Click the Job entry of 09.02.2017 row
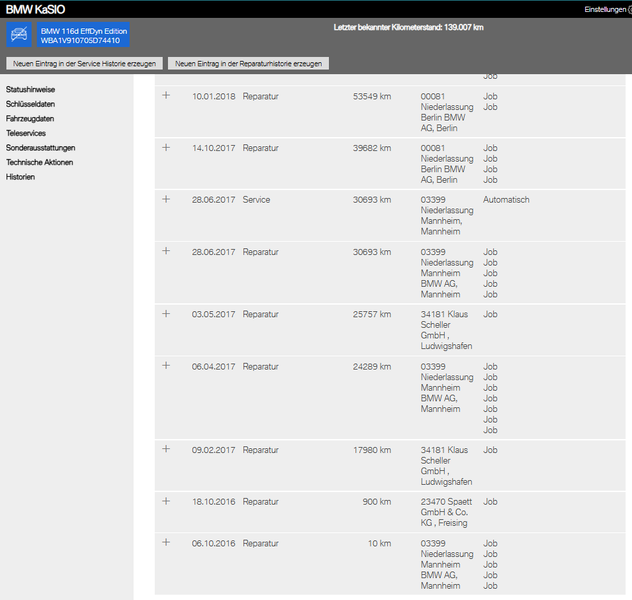The height and width of the screenshot is (600, 632). pos(490,450)
